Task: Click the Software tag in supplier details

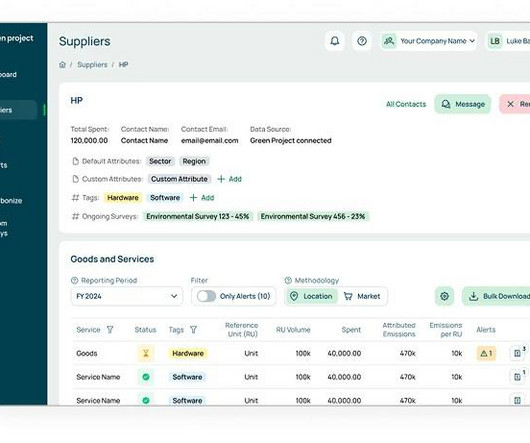Action: pos(165,197)
